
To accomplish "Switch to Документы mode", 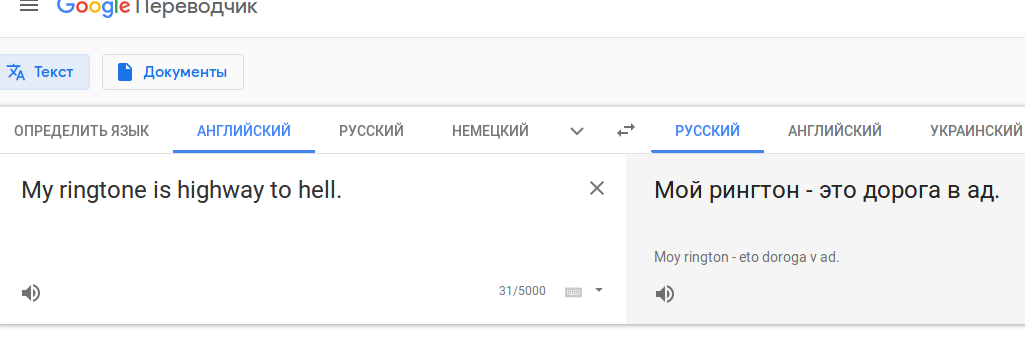I will click(x=173, y=72).
